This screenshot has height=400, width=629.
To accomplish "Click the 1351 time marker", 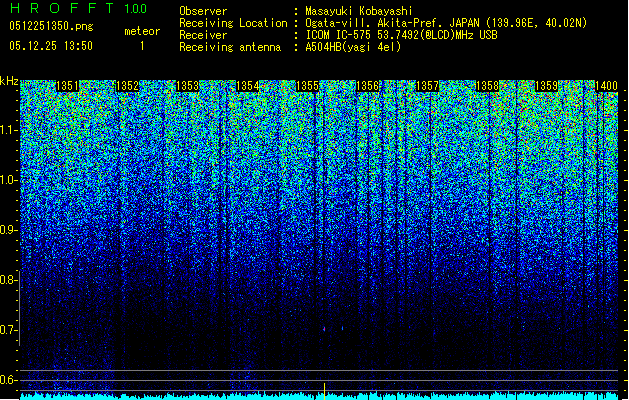I will (x=67, y=86).
